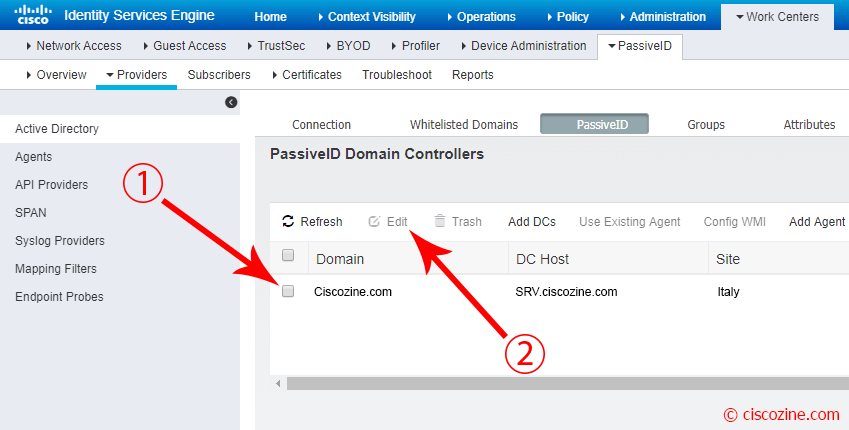Expand the Network Access submenu
Screen dimensions: 849x430
(x=74, y=46)
